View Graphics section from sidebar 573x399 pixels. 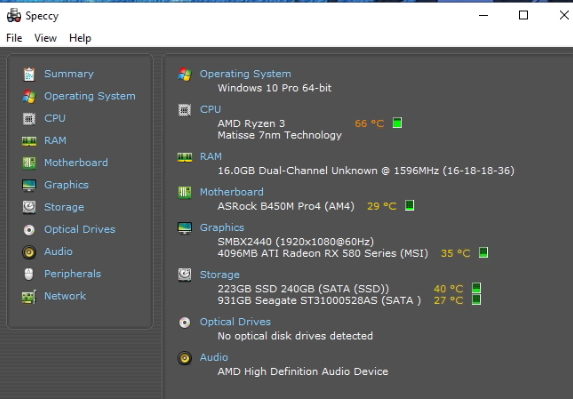pyautogui.click(x=66, y=185)
